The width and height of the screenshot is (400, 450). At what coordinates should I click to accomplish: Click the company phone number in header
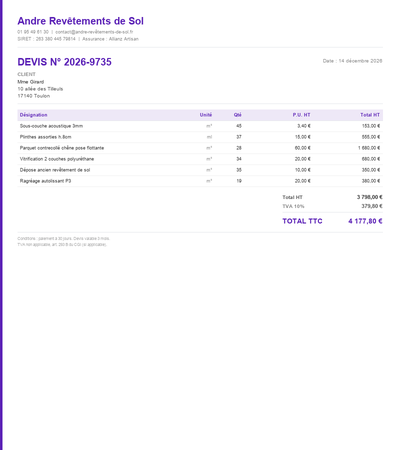point(33,32)
